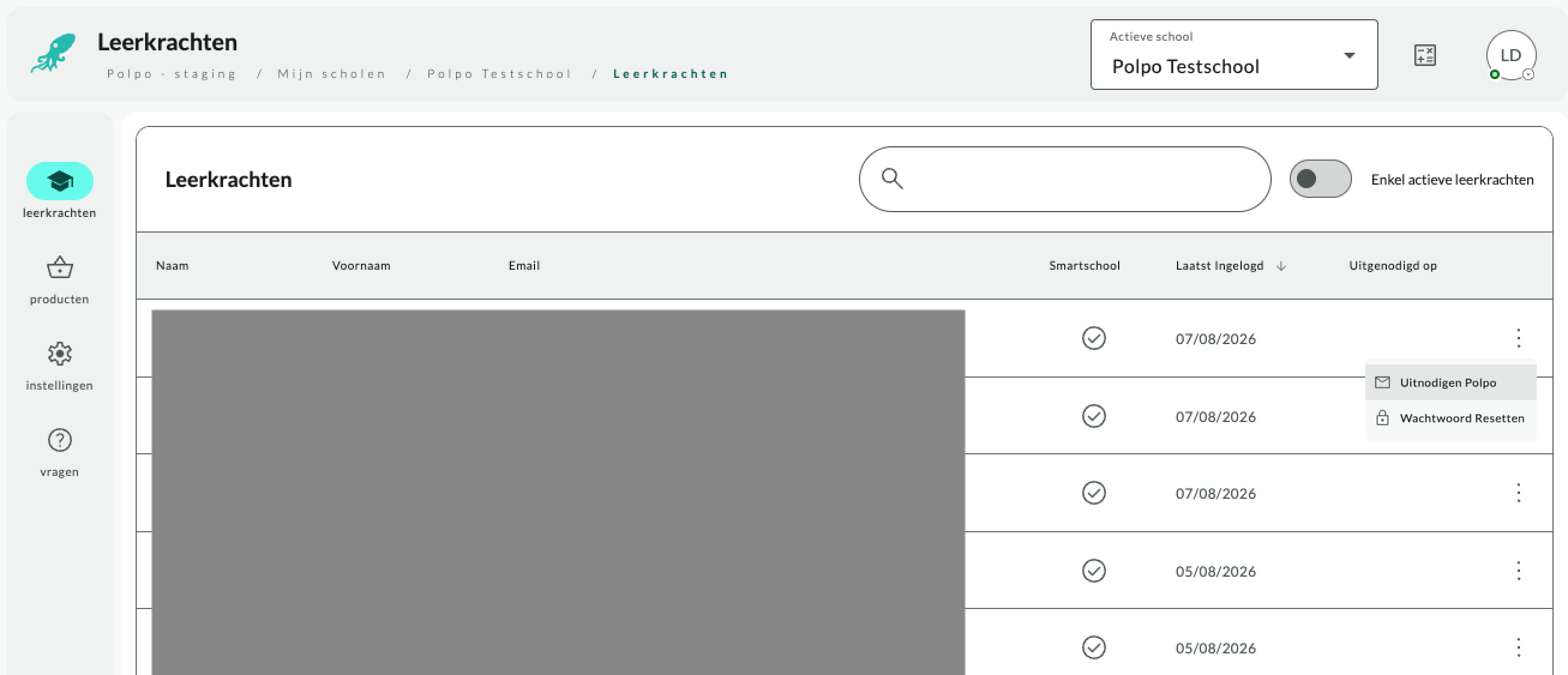Open three-dot menu of last 05/08/2026 row
The height and width of the screenshot is (675, 1568).
coord(1518,647)
